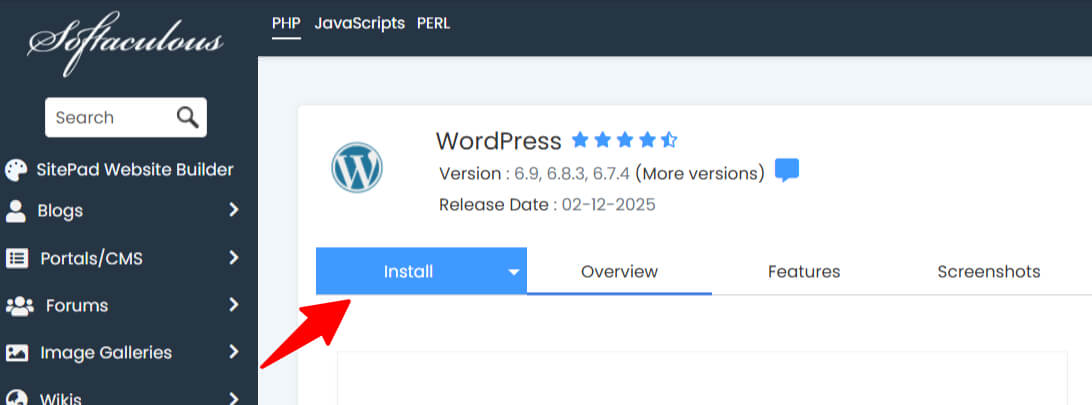
Task: Switch to the JavaScripts tab
Action: (359, 24)
